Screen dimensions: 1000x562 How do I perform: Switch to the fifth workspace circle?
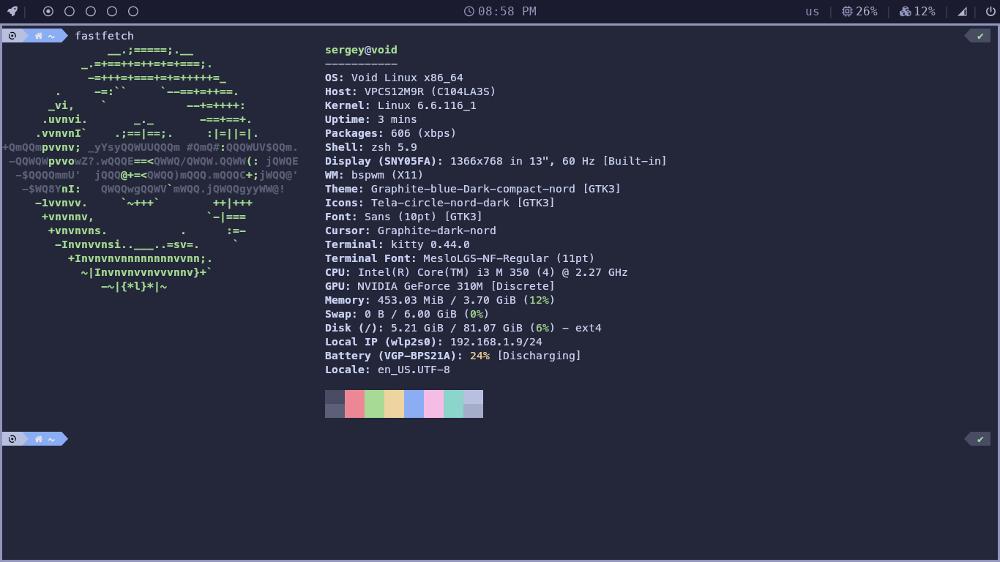pyautogui.click(x=133, y=11)
